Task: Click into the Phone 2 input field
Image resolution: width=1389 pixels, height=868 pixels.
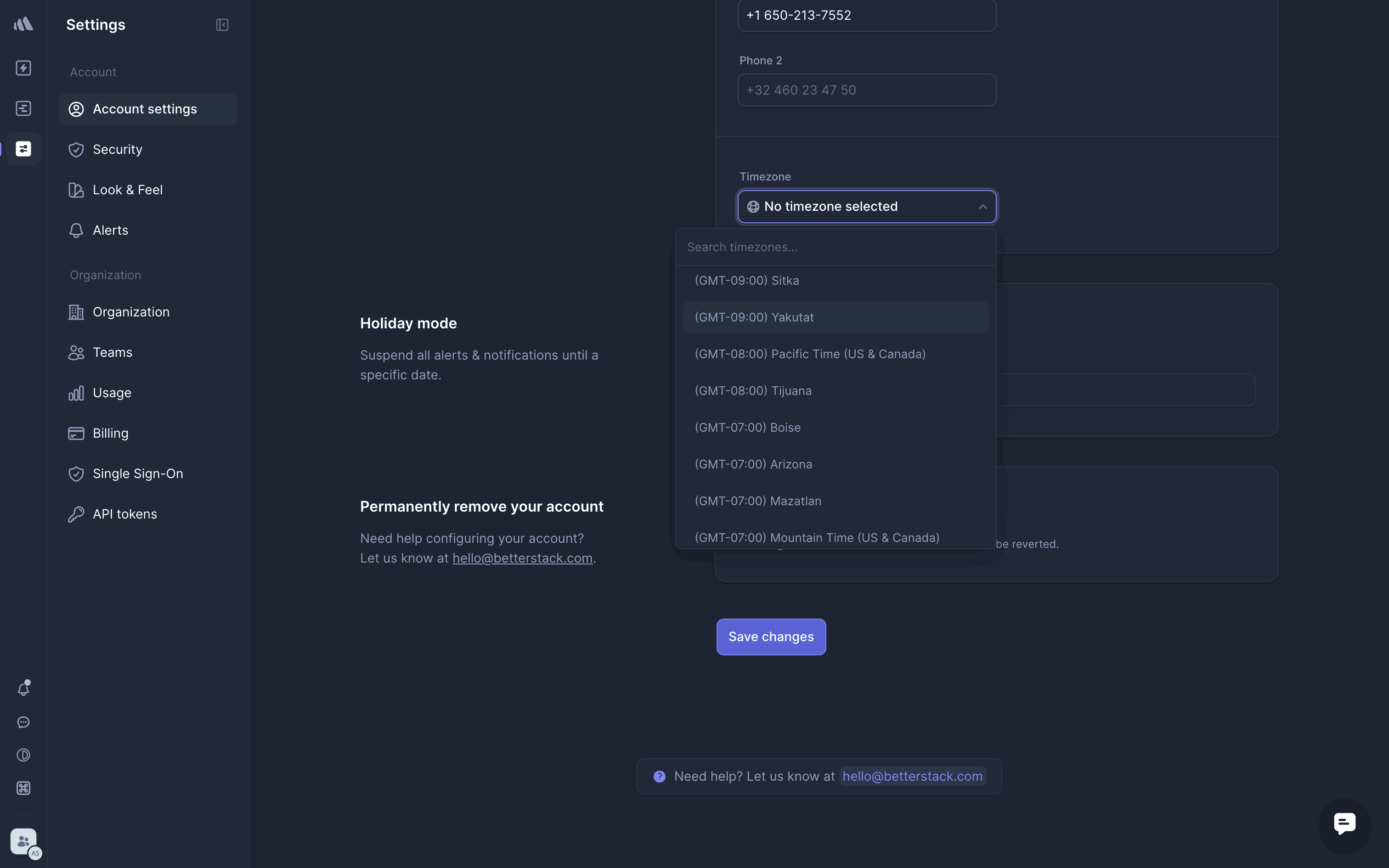Action: click(867, 90)
